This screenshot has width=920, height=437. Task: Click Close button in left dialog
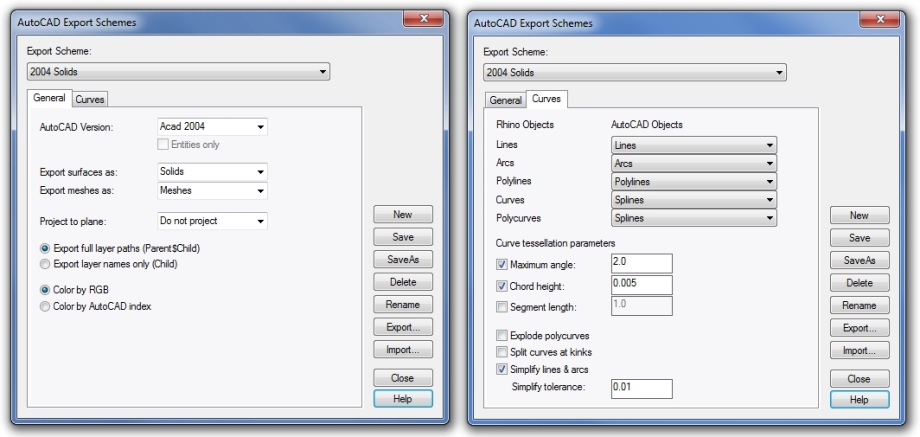click(403, 378)
